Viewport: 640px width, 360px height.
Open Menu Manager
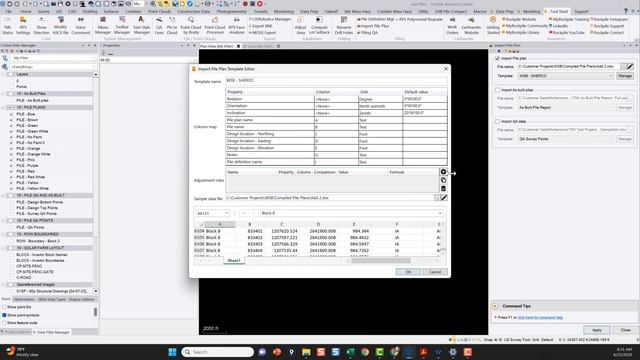tap(102, 25)
